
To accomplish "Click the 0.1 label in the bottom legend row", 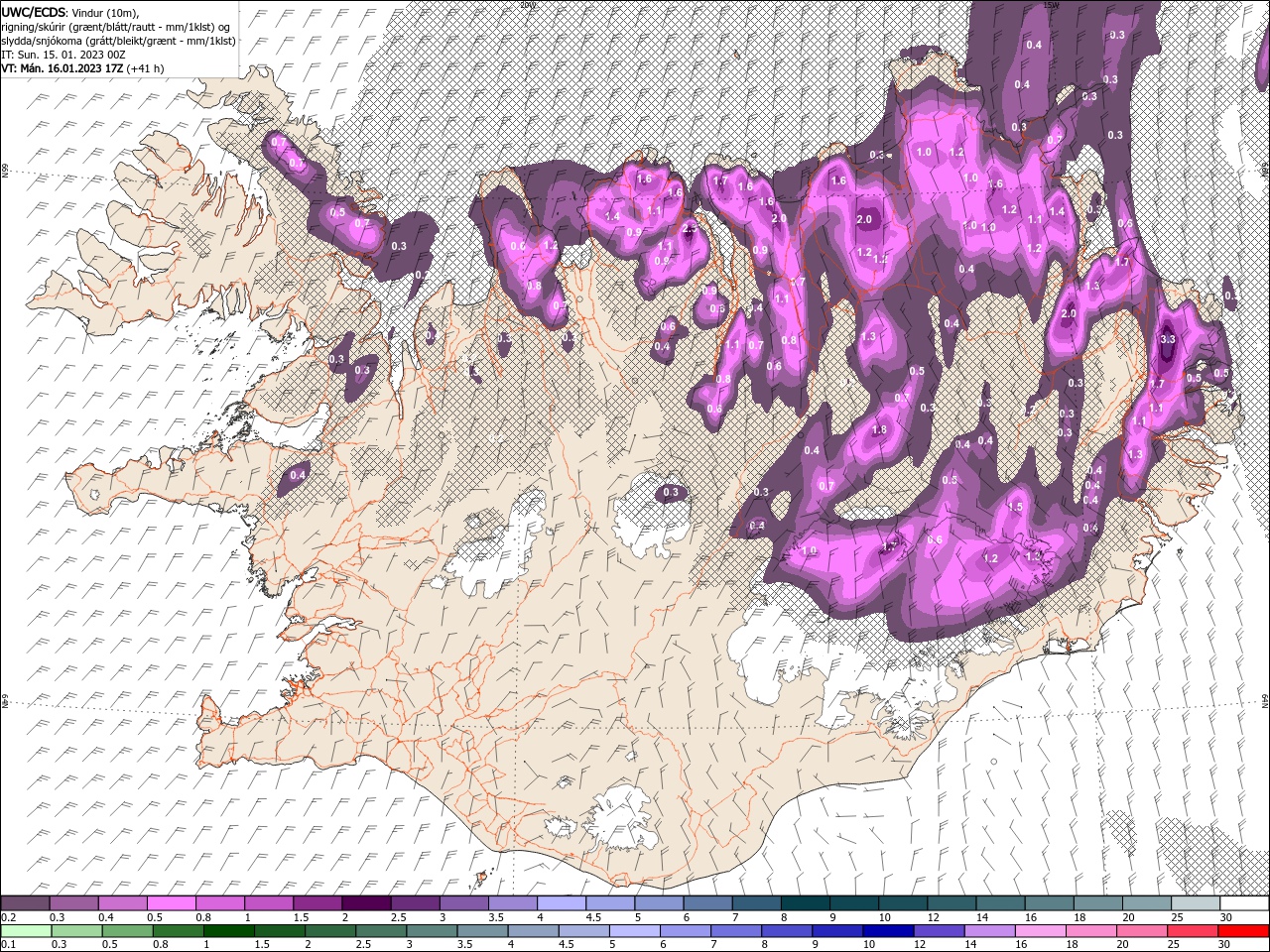I will pyautogui.click(x=9, y=945).
